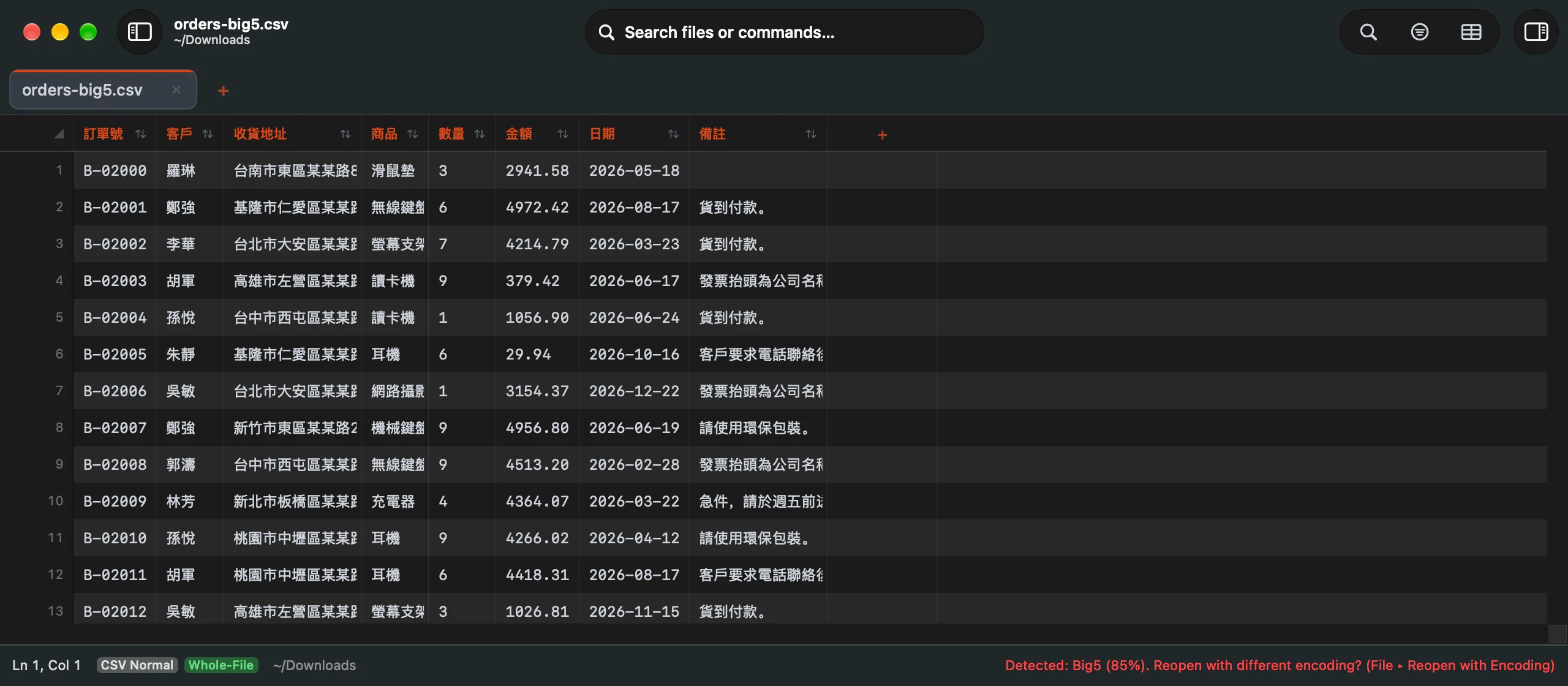Toggle the right inspector panel icon

tap(1536, 32)
